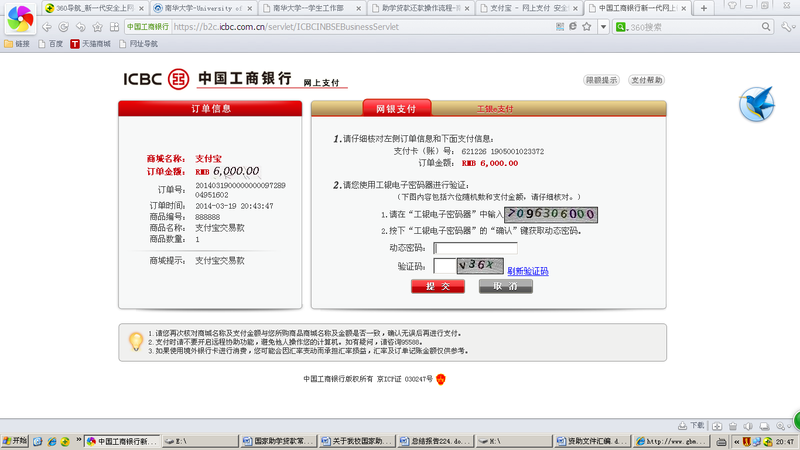Click the status bar window icon

pyautogui.click(x=764, y=426)
